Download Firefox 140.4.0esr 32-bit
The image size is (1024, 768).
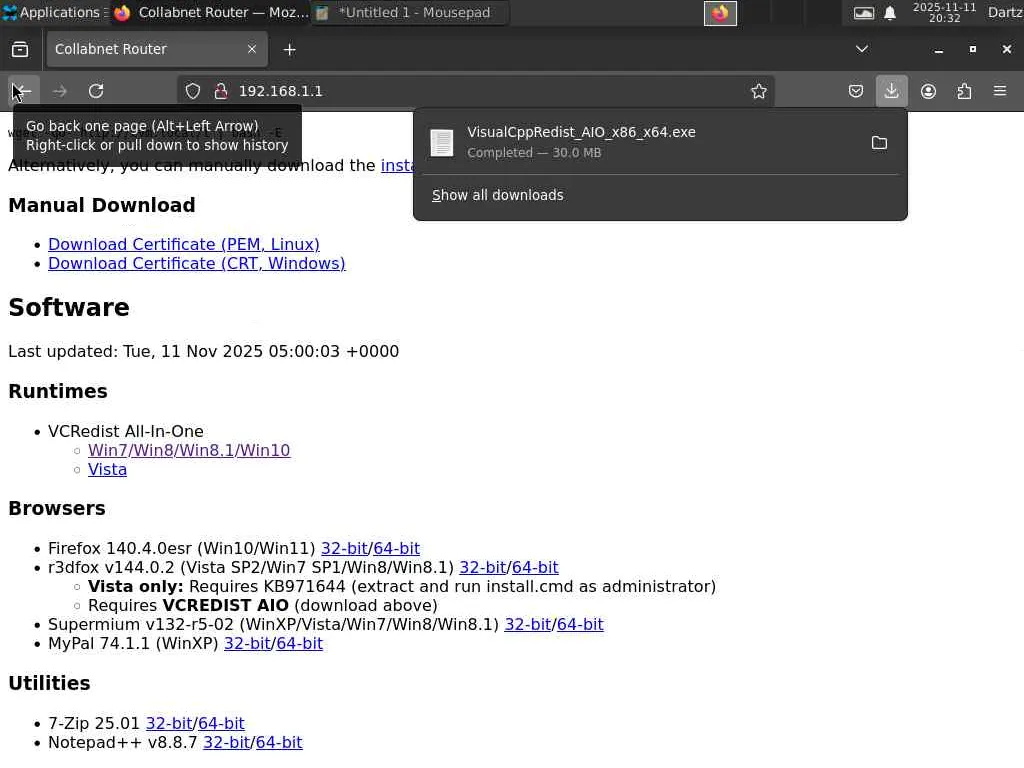click(344, 549)
